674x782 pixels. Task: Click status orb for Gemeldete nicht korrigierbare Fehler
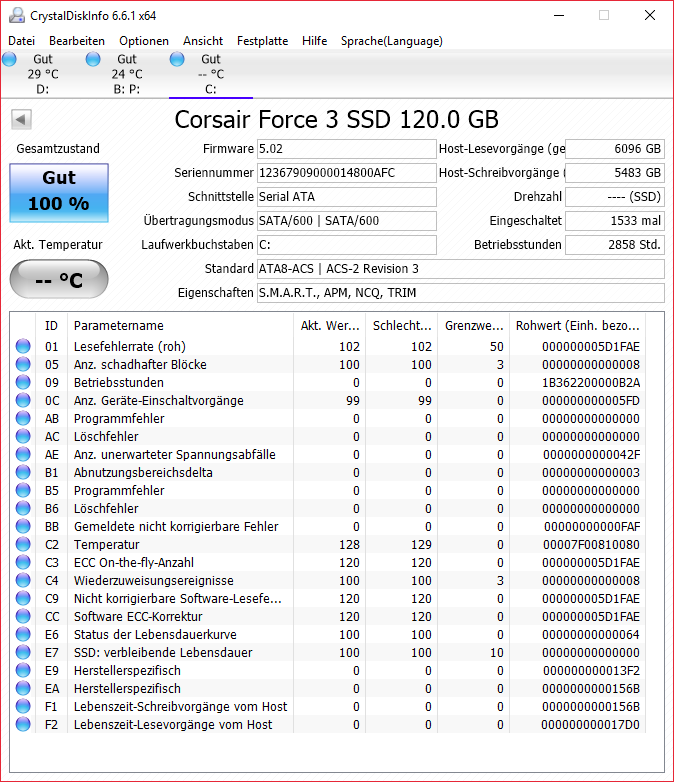point(23,526)
